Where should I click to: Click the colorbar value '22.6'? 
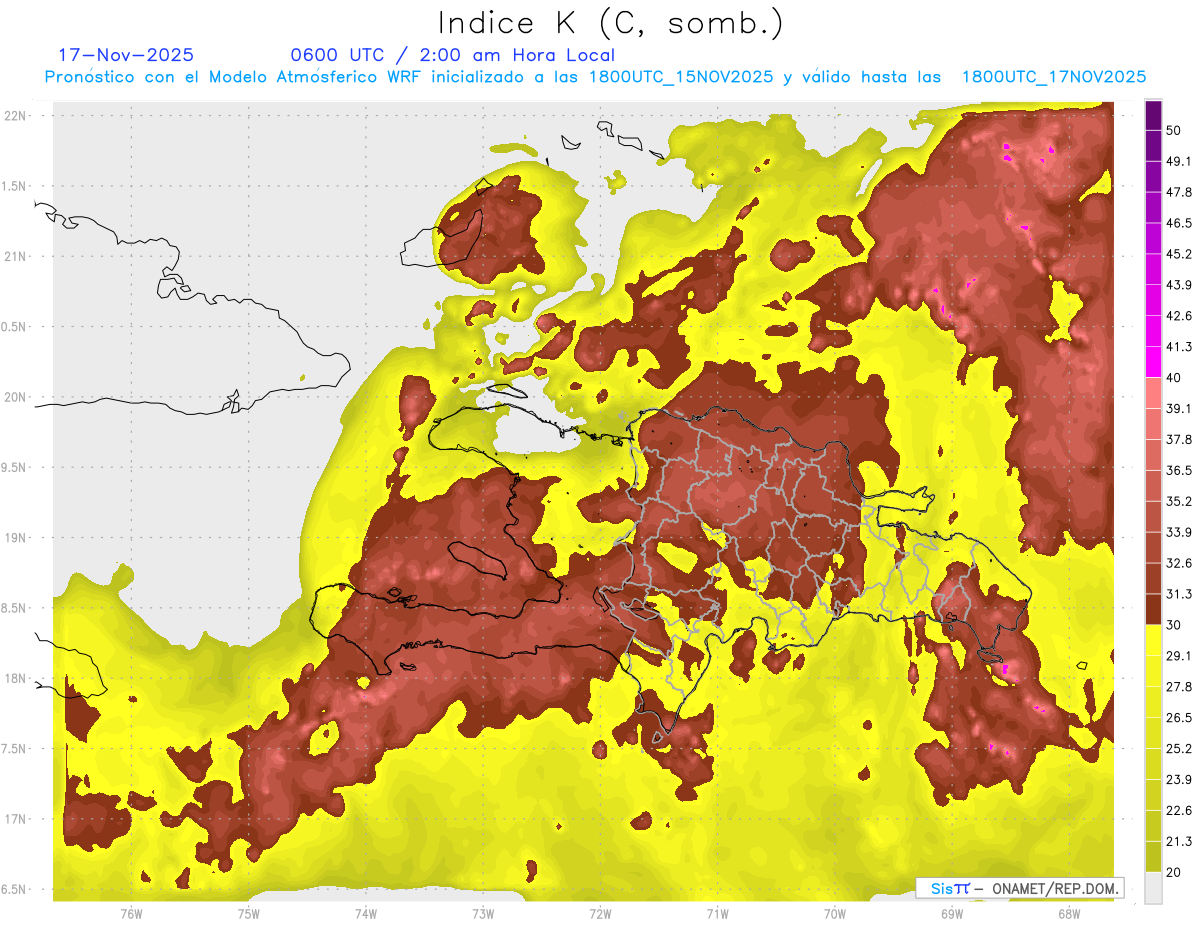(1179, 811)
